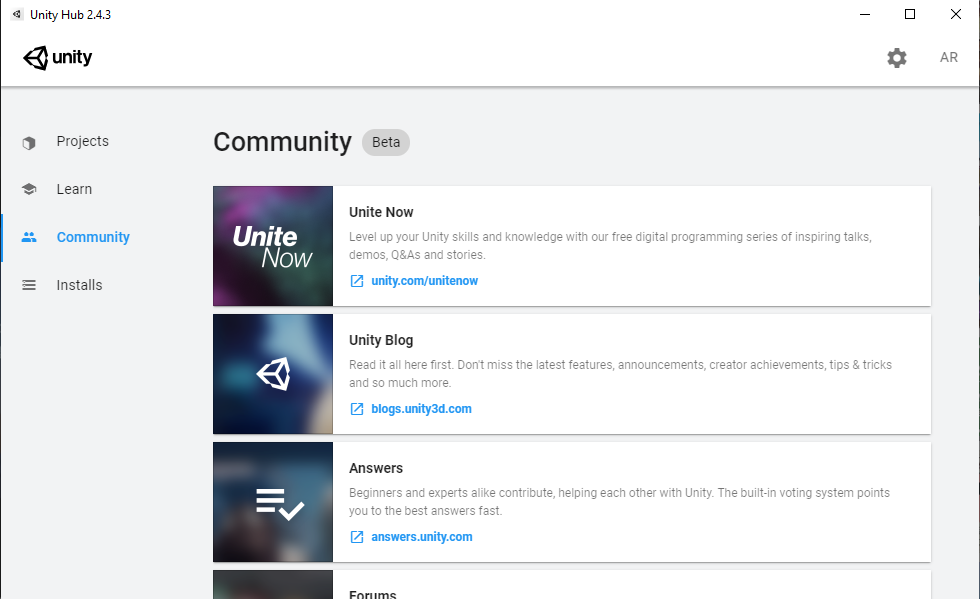Click the Unity logo in the header
Image resolution: width=980 pixels, height=599 pixels.
coord(58,58)
